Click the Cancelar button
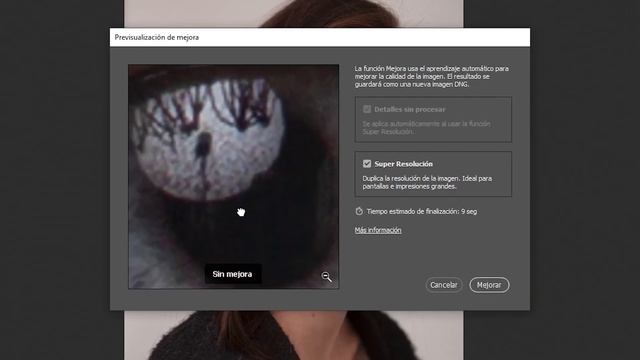The width and height of the screenshot is (640, 360). point(444,285)
